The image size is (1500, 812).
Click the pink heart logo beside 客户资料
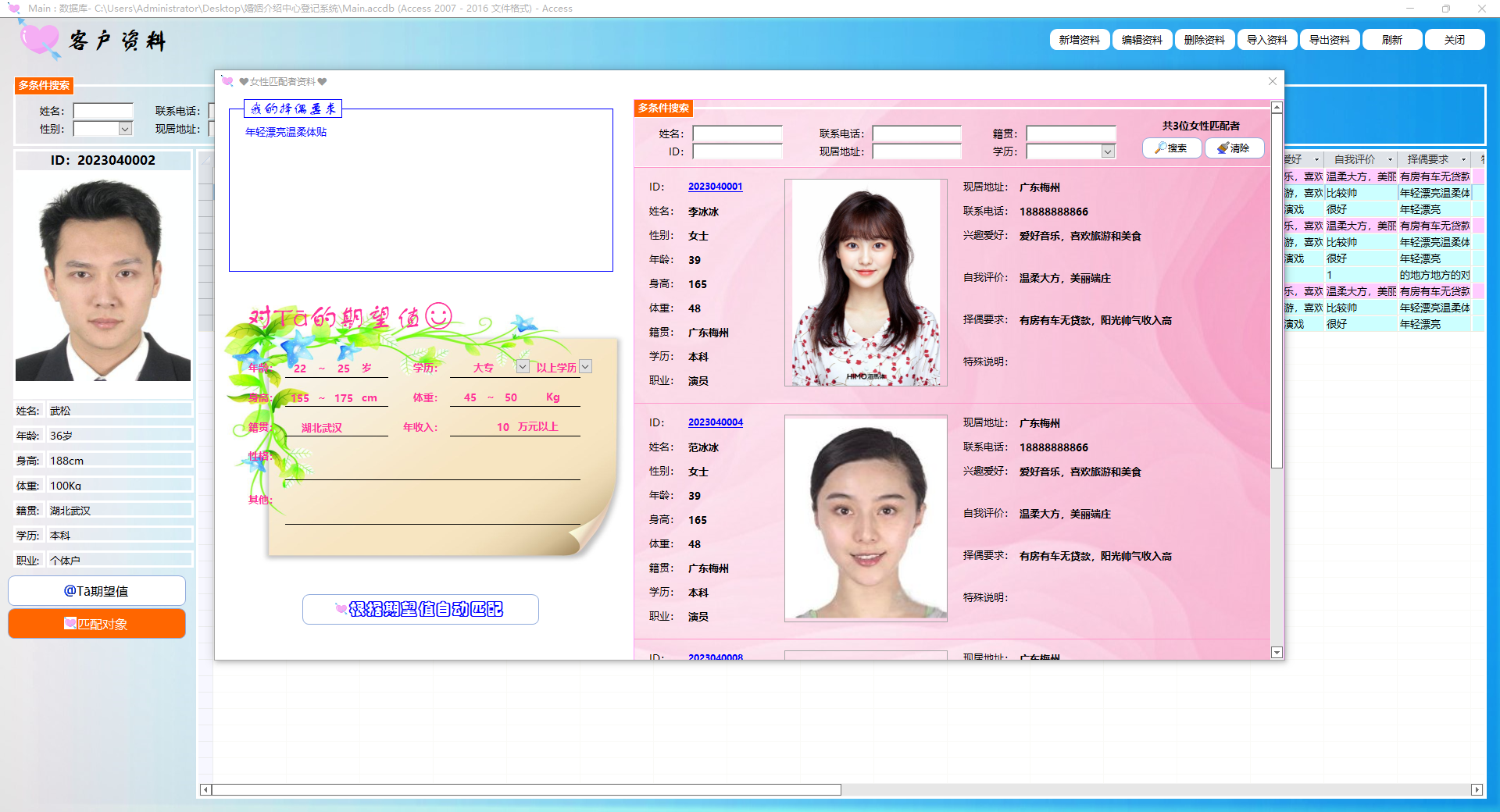[x=39, y=39]
